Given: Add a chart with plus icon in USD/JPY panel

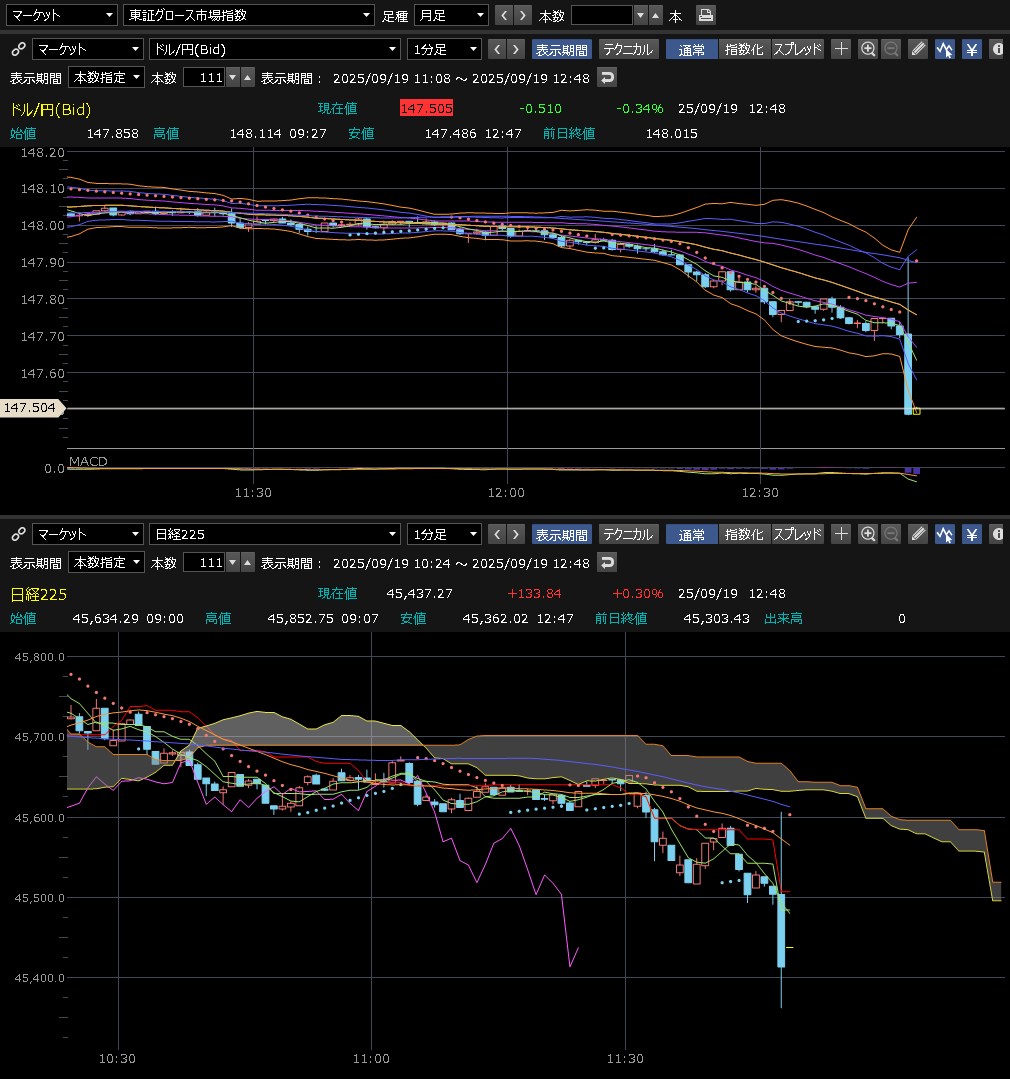Looking at the screenshot, I should 841,49.
